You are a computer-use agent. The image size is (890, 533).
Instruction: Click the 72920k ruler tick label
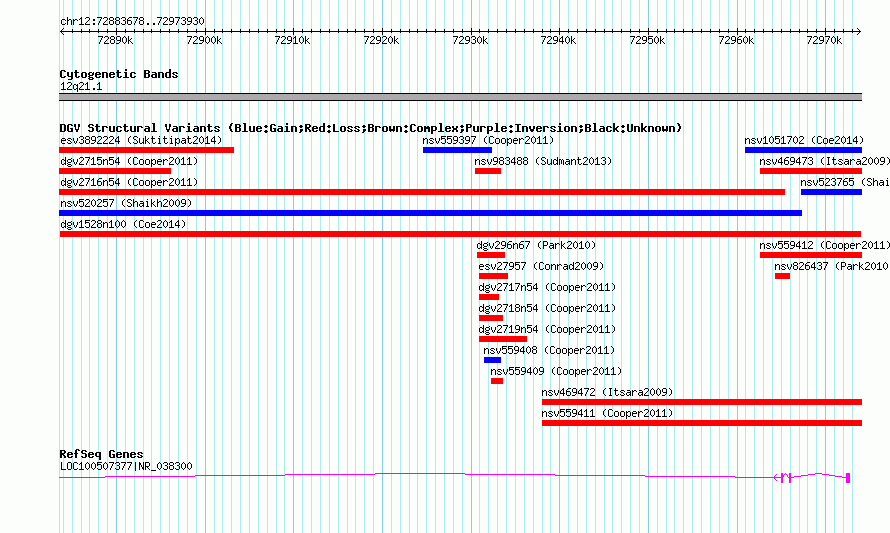click(381, 40)
